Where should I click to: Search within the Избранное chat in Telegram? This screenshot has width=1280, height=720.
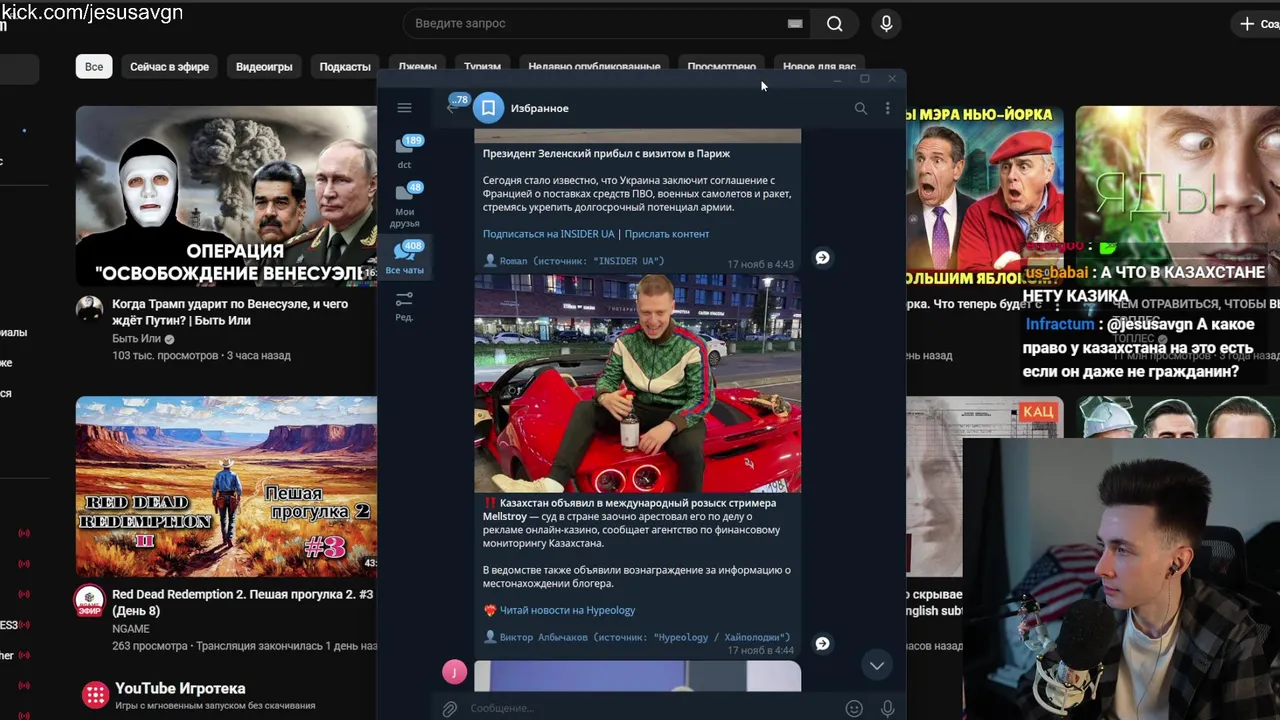(860, 108)
